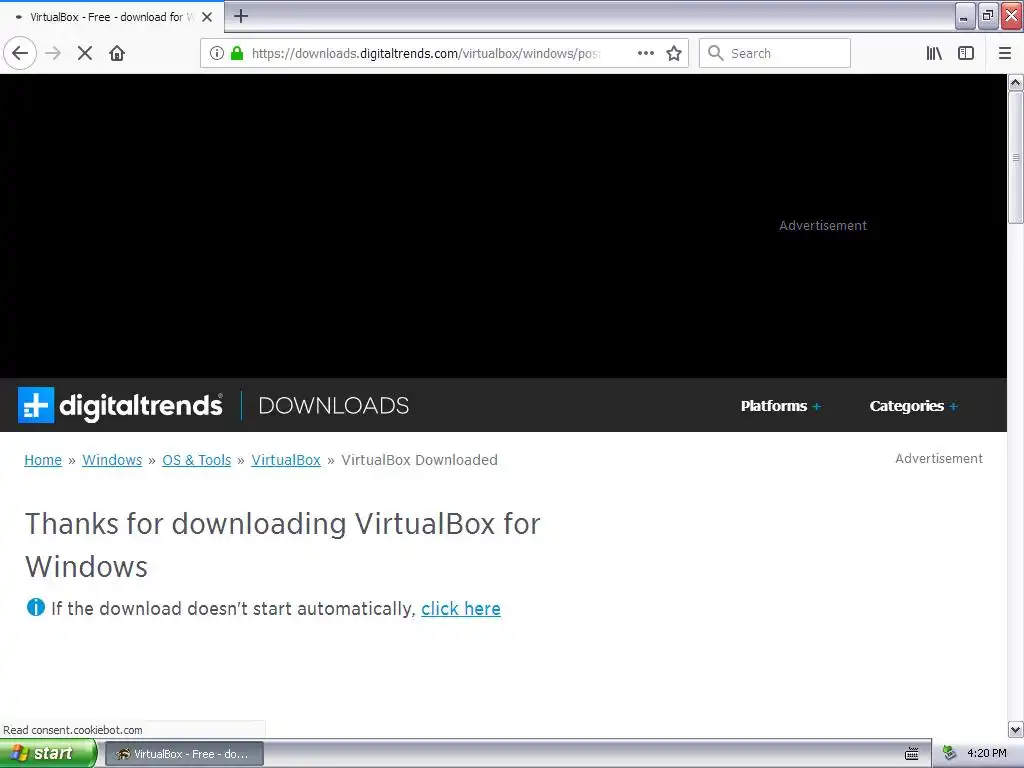This screenshot has width=1024, height=768.
Task: Restore down the Firefox window
Action: (x=988, y=16)
